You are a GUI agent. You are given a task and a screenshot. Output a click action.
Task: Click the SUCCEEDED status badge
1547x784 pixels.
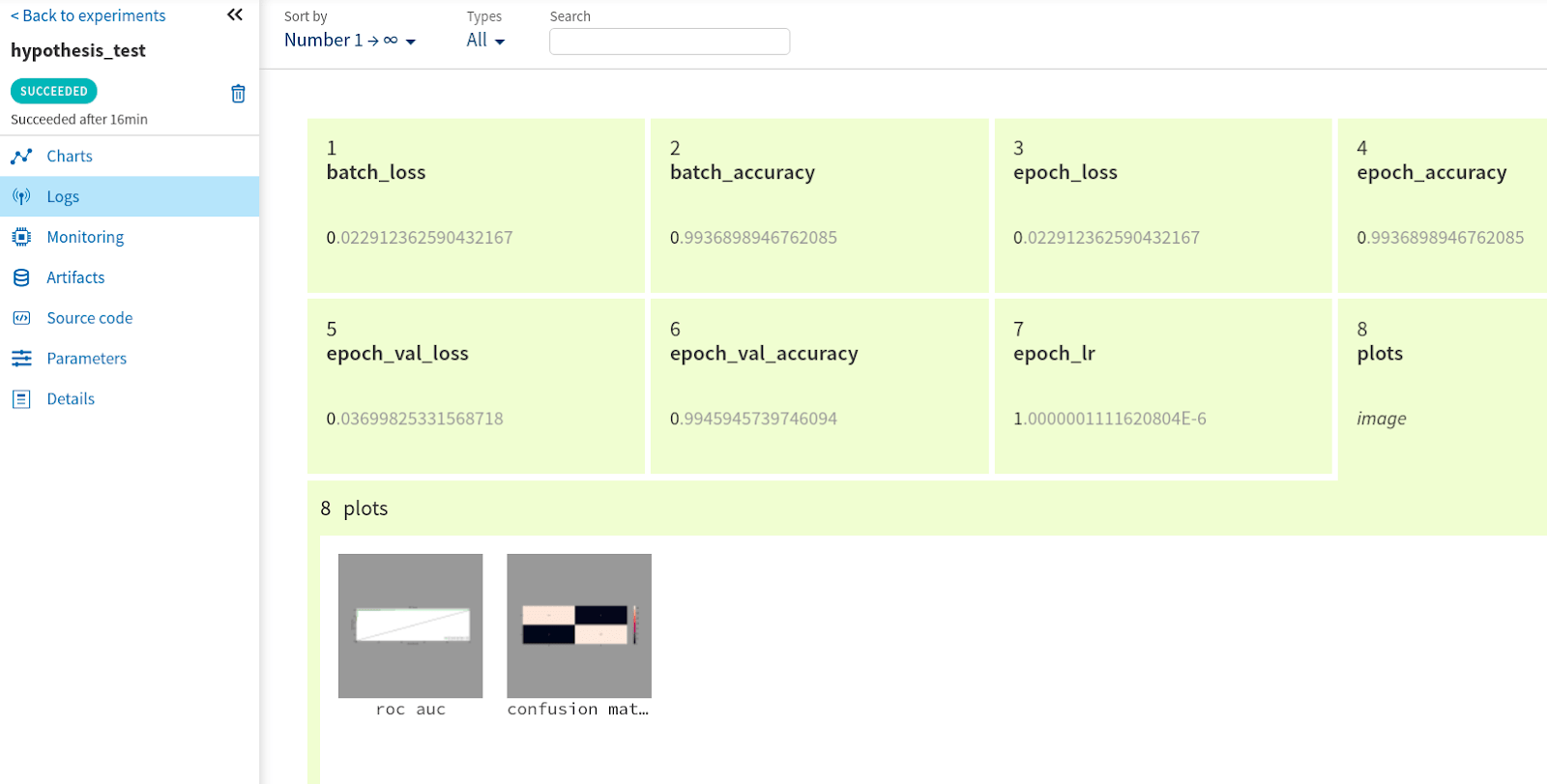tap(54, 91)
